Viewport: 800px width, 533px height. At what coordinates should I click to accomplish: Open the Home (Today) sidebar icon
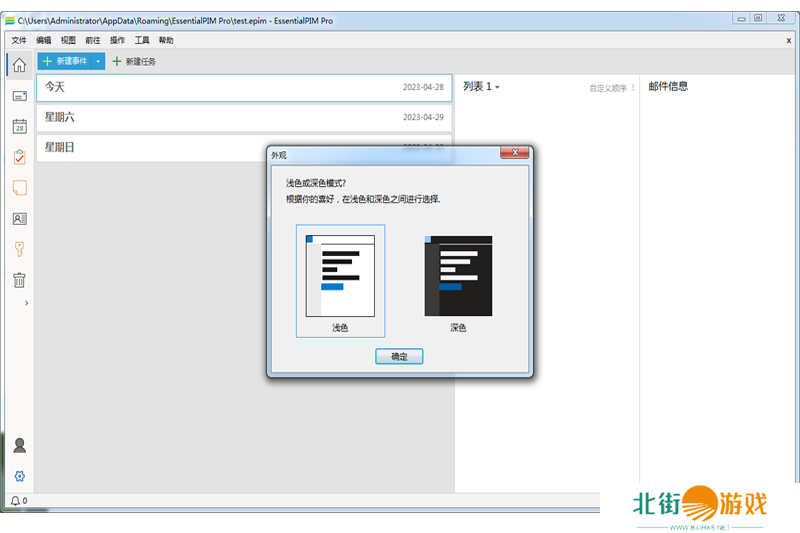pos(19,66)
